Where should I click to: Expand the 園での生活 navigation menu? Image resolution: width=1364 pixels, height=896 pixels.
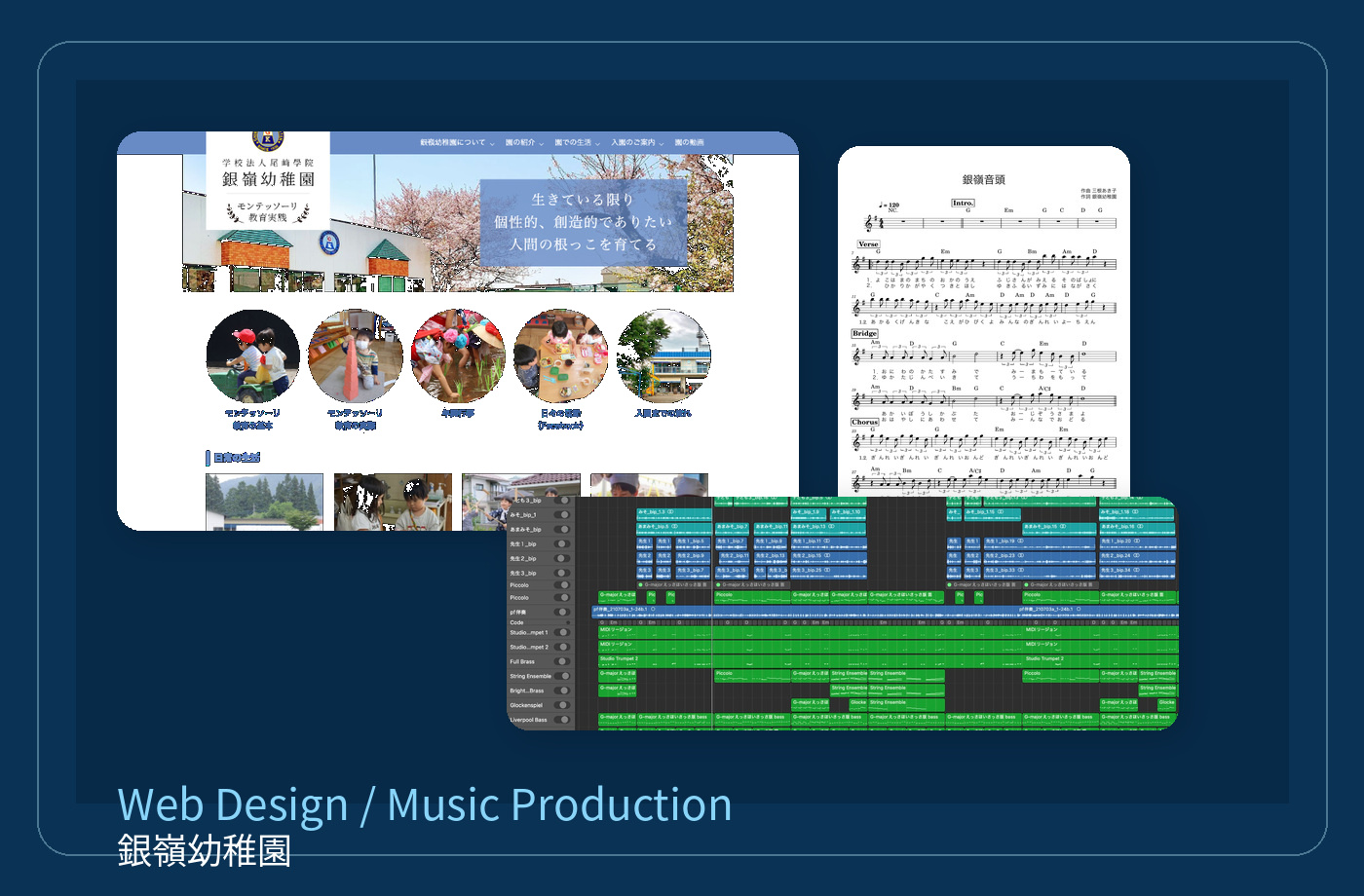click(x=577, y=143)
